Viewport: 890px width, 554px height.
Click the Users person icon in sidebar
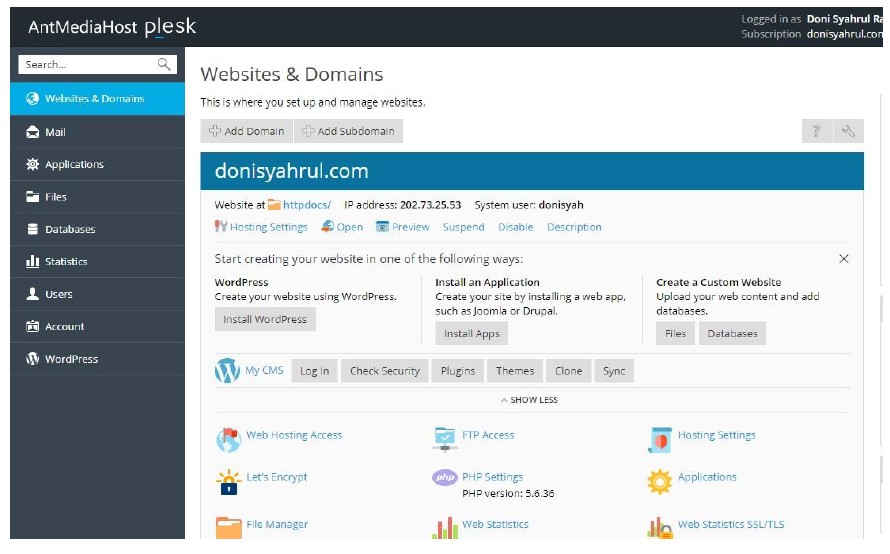pos(32,293)
